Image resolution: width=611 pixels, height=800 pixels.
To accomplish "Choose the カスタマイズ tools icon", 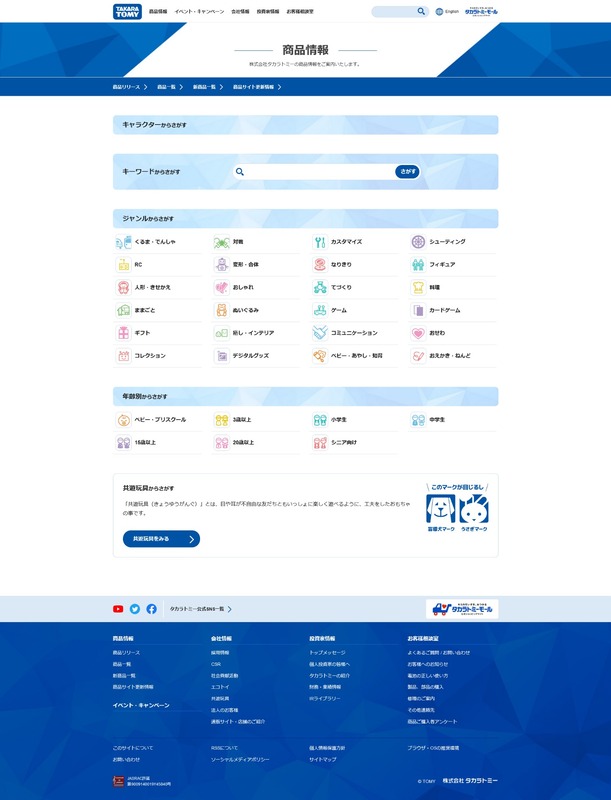I will tap(320, 242).
